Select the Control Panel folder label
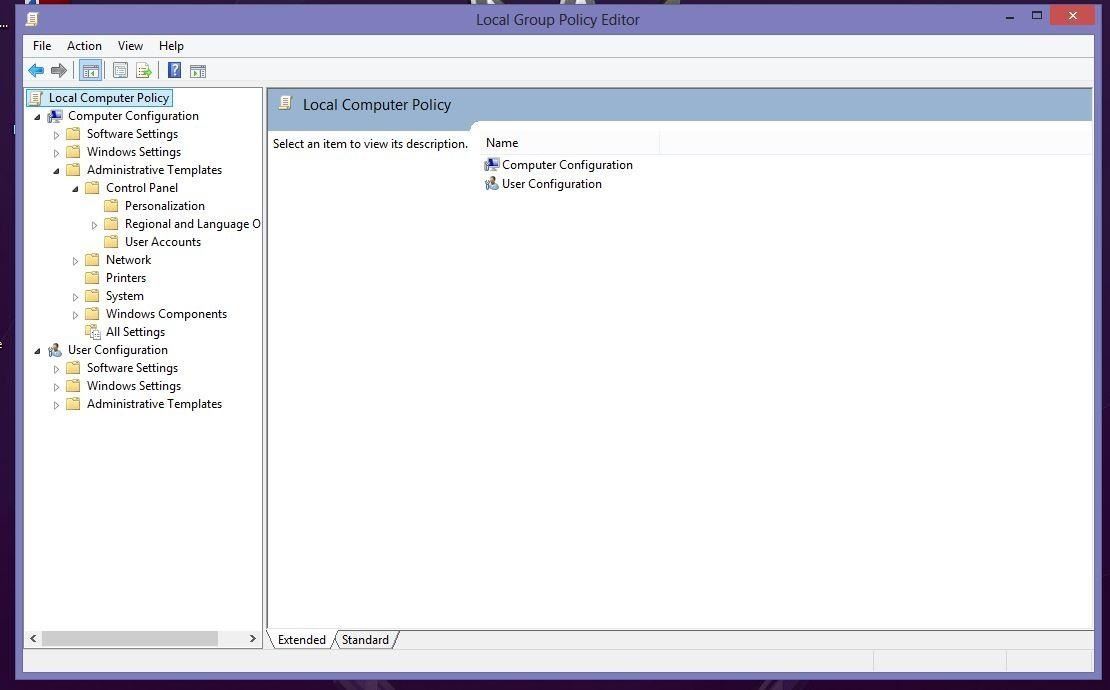This screenshot has width=1110, height=690. (x=142, y=188)
